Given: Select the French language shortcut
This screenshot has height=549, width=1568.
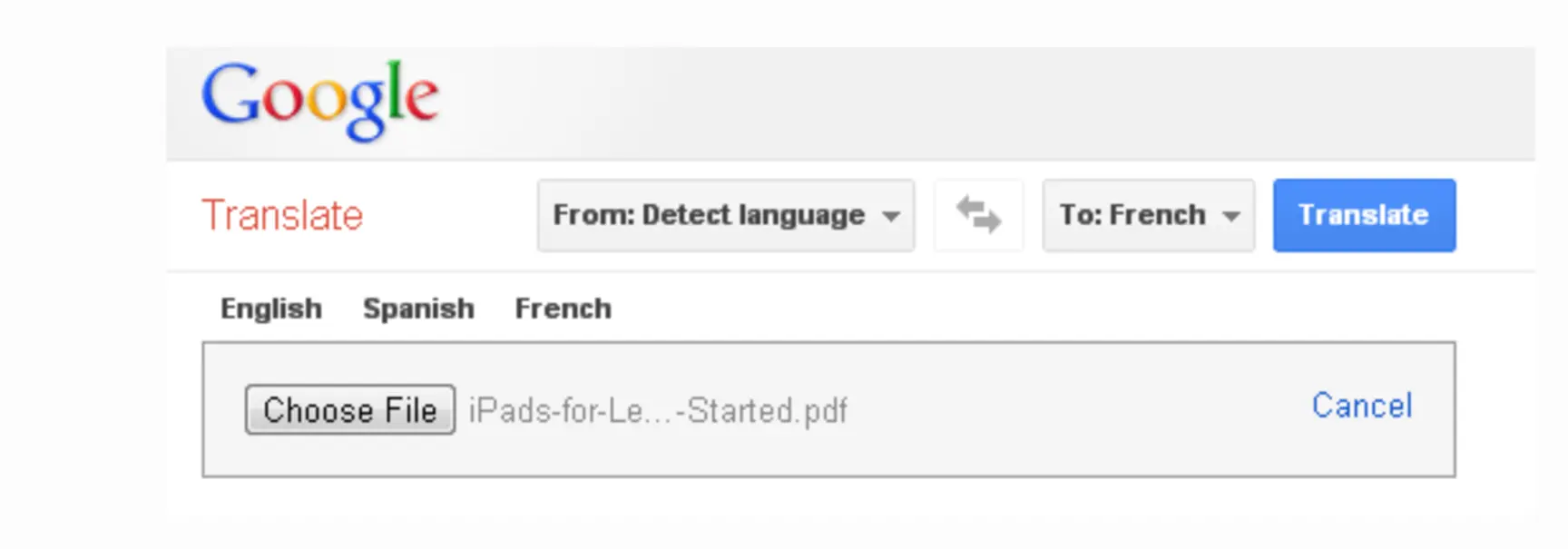Looking at the screenshot, I should coord(563,309).
